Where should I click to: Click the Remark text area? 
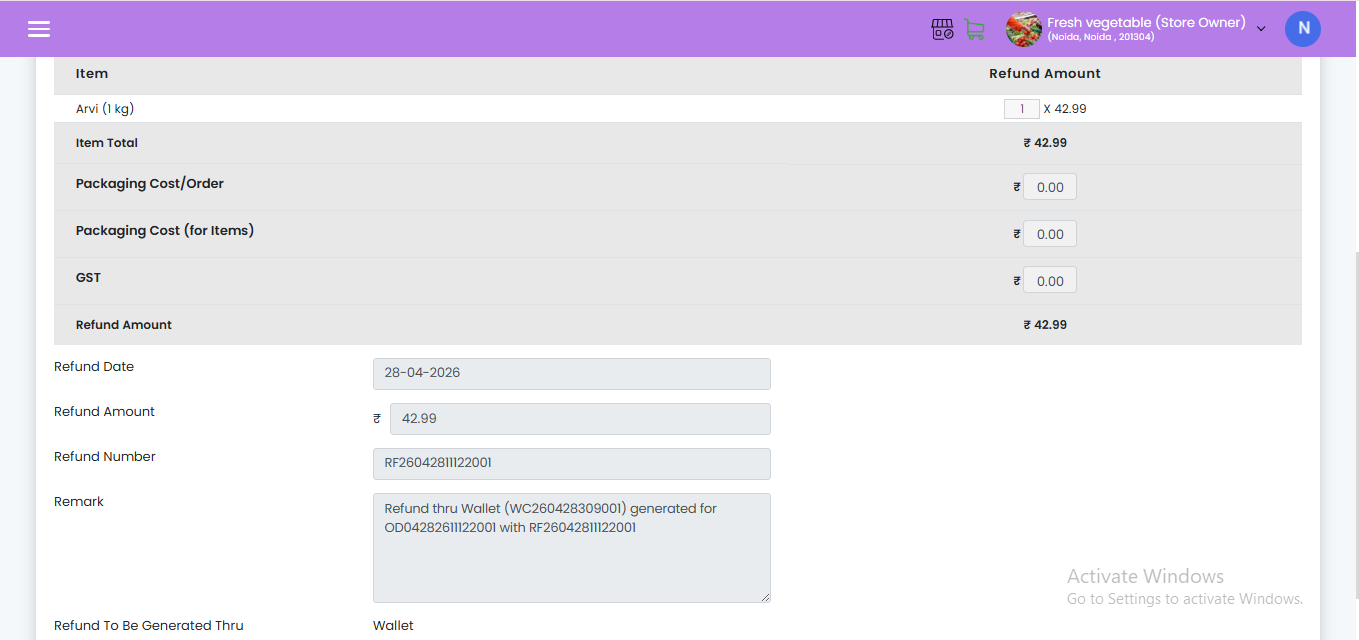572,548
